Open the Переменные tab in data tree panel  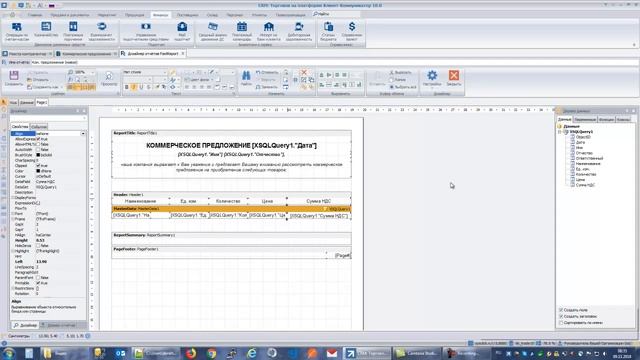click(585, 119)
